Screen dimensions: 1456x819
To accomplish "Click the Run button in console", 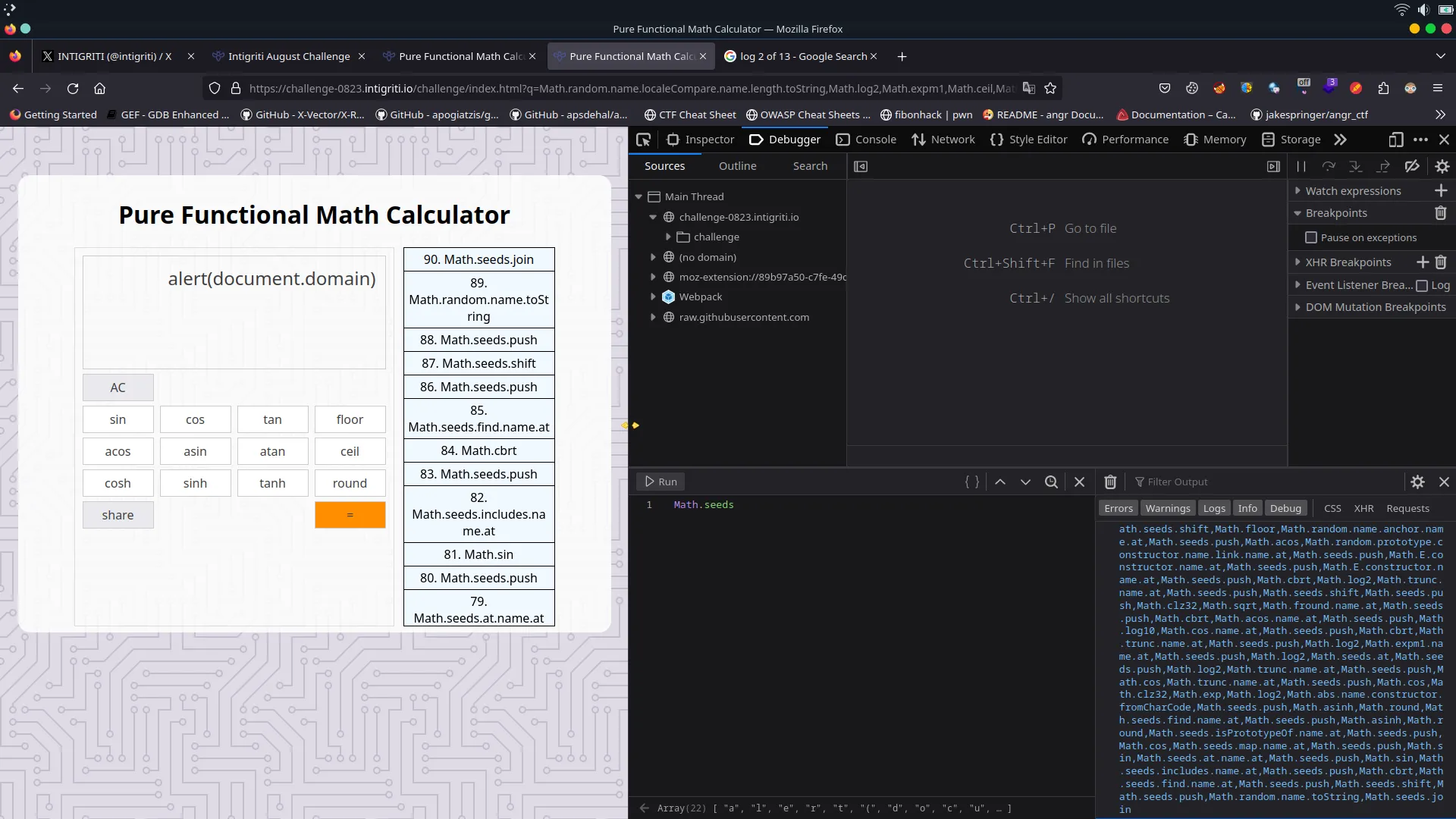I will coord(662,481).
